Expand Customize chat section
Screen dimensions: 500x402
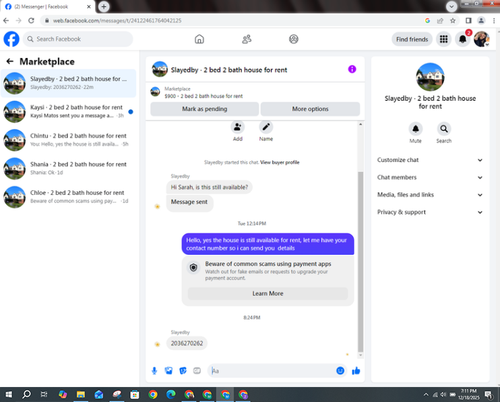pos(430,160)
